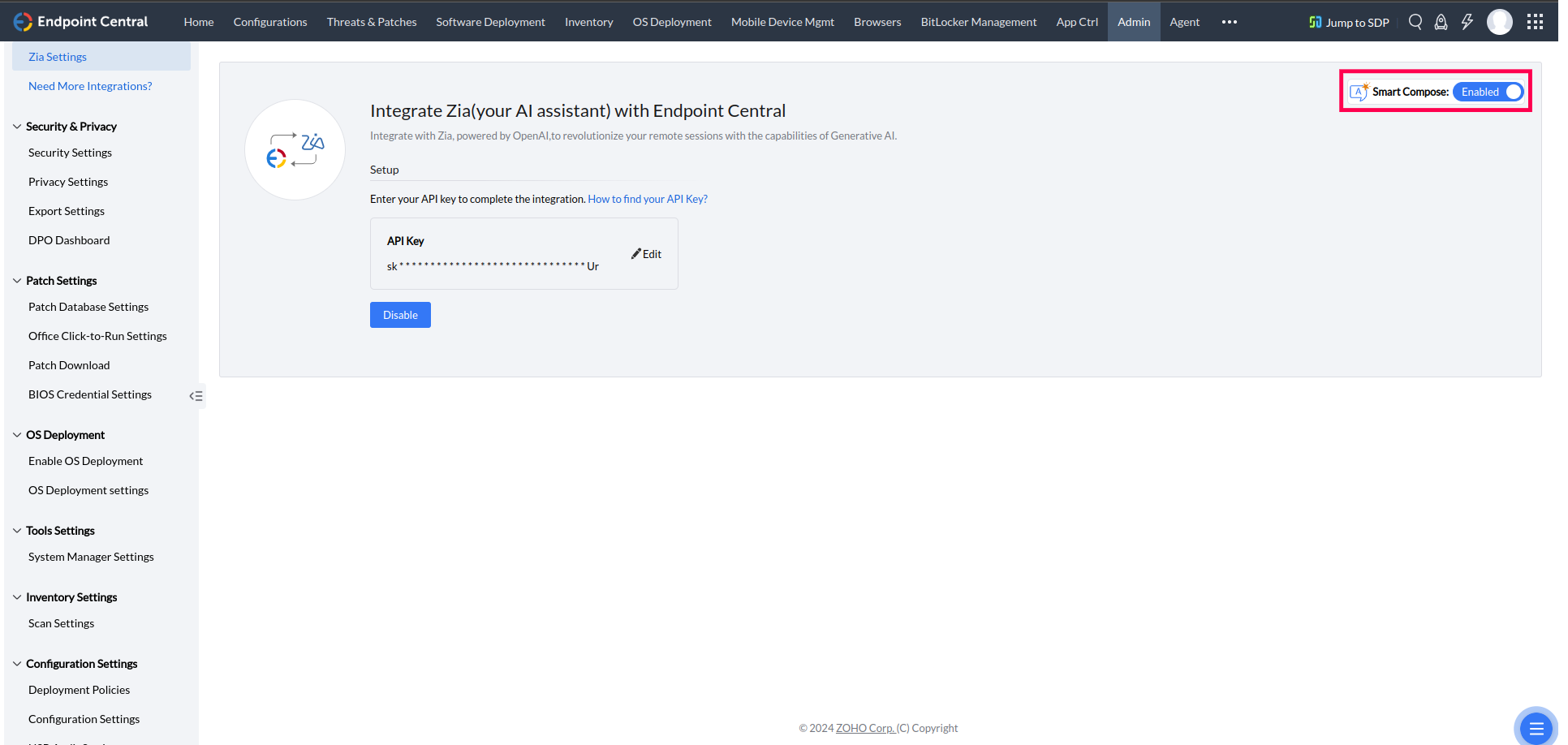Toggle the Smart Compose Enabled switch

(1488, 92)
